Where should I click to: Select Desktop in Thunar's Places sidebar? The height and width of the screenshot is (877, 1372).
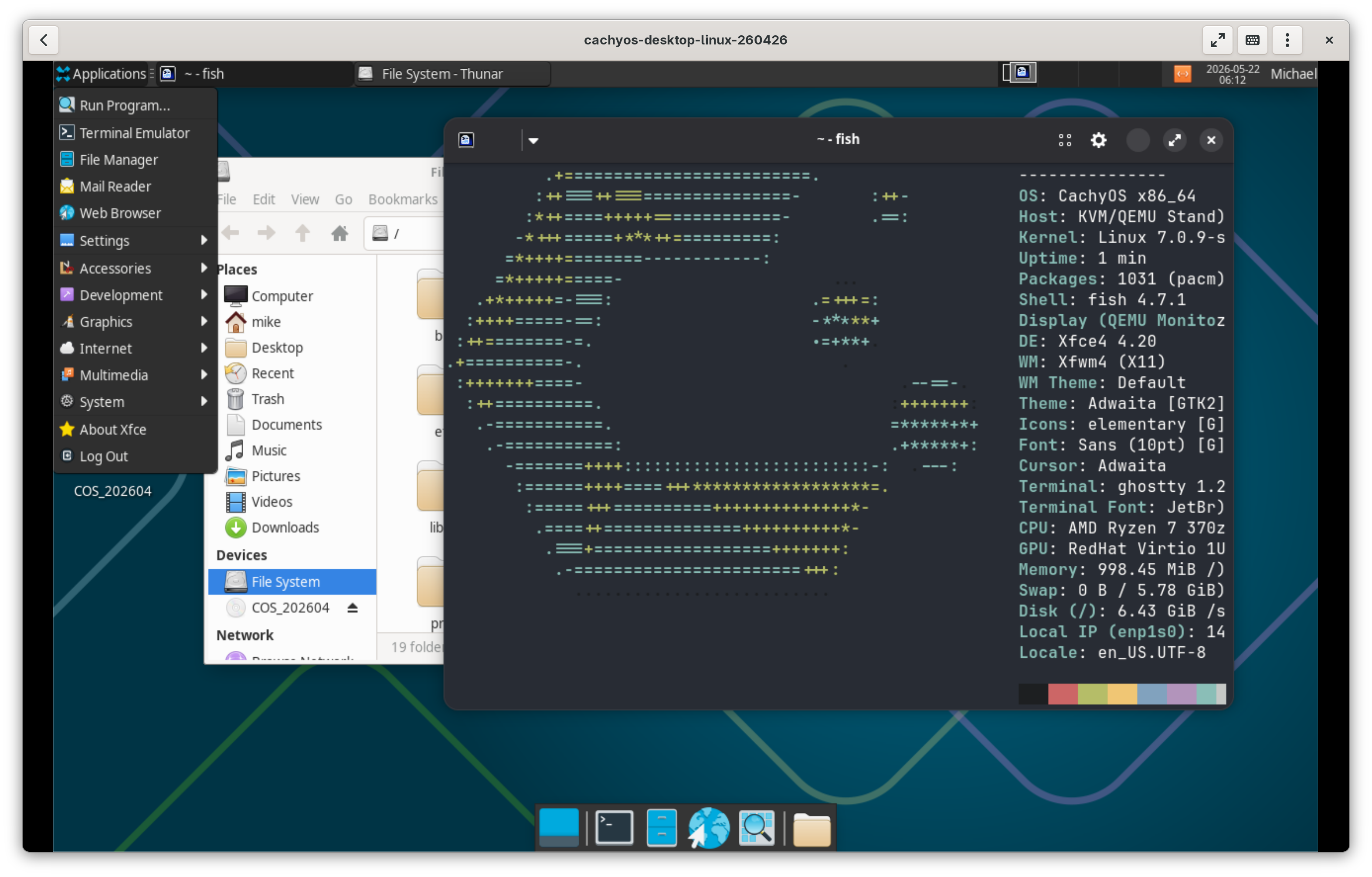coord(292,347)
